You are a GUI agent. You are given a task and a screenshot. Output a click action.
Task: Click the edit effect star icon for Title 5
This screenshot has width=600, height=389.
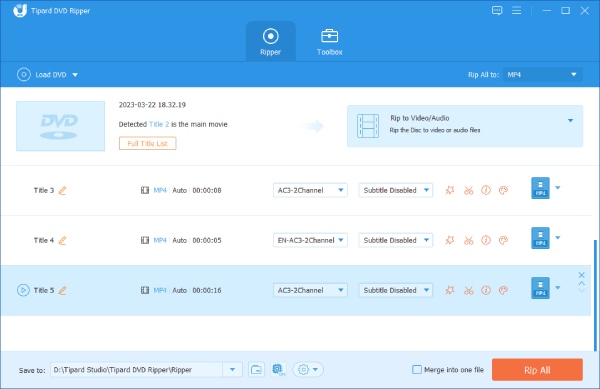coord(450,290)
